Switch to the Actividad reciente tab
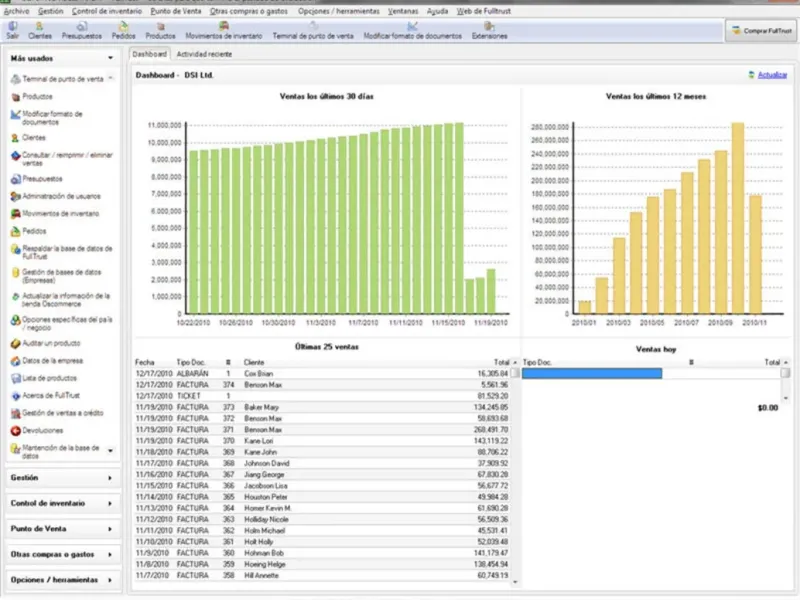Viewport: 800px width, 600px height. click(204, 54)
